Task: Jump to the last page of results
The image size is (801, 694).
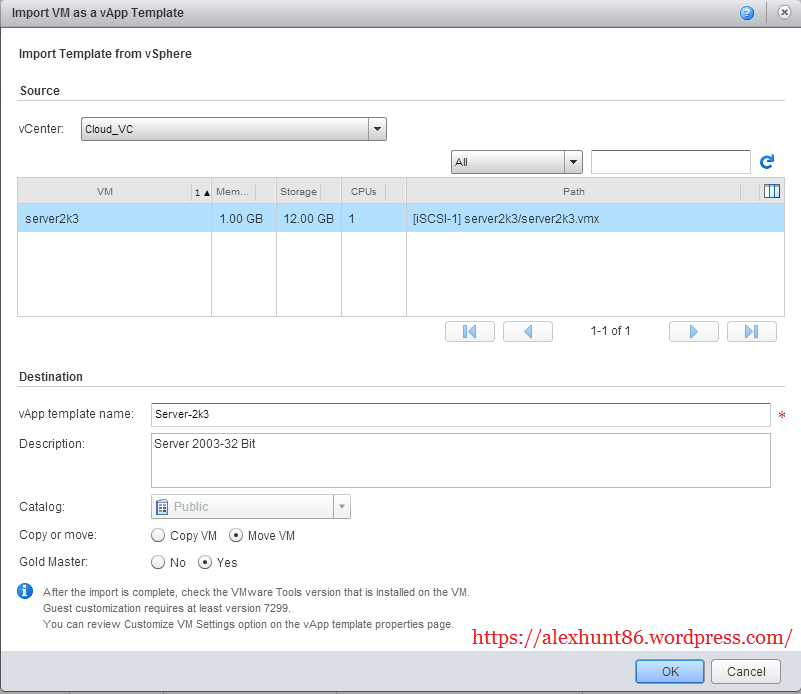Action: tap(751, 331)
